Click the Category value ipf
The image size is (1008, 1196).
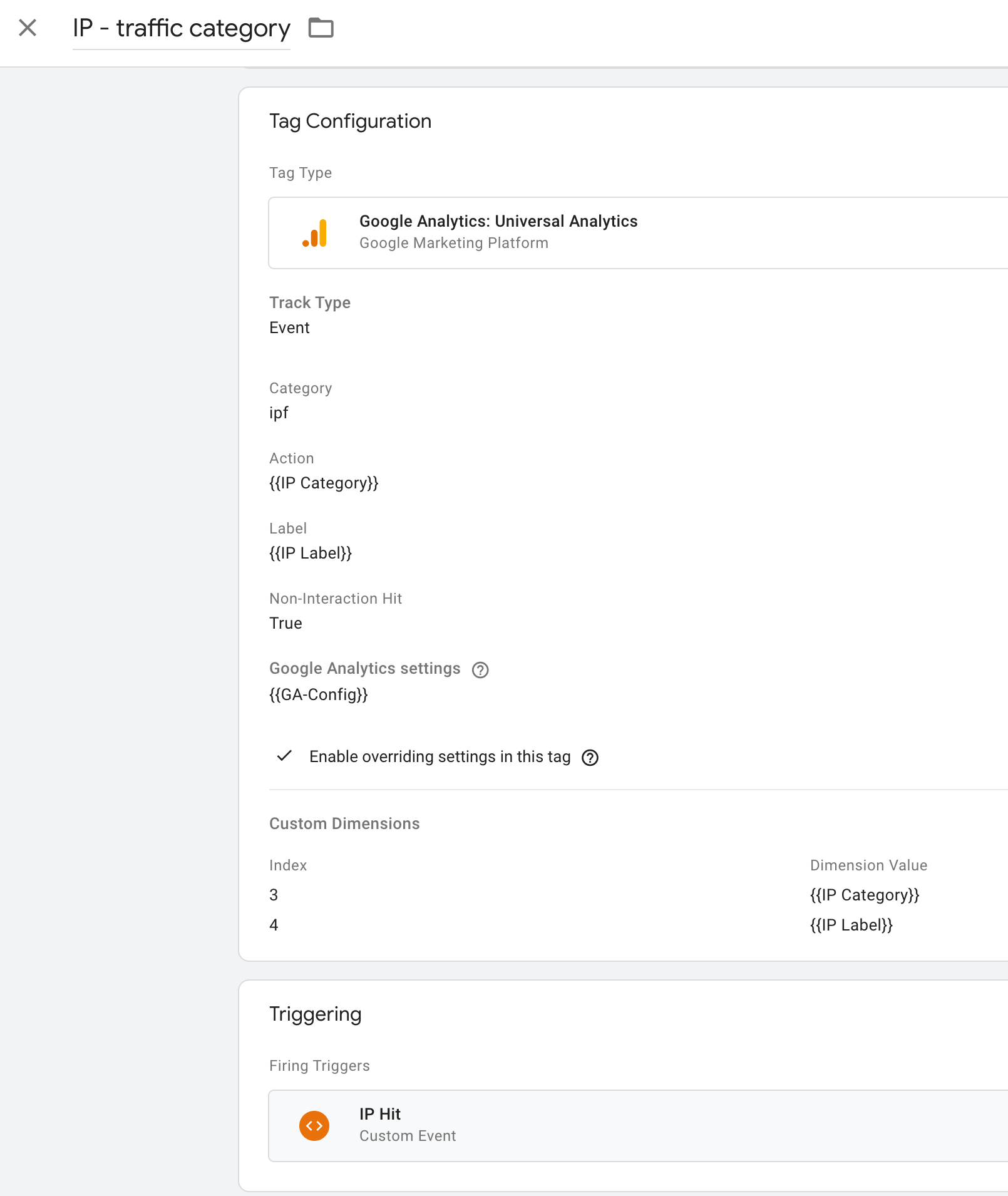point(279,413)
